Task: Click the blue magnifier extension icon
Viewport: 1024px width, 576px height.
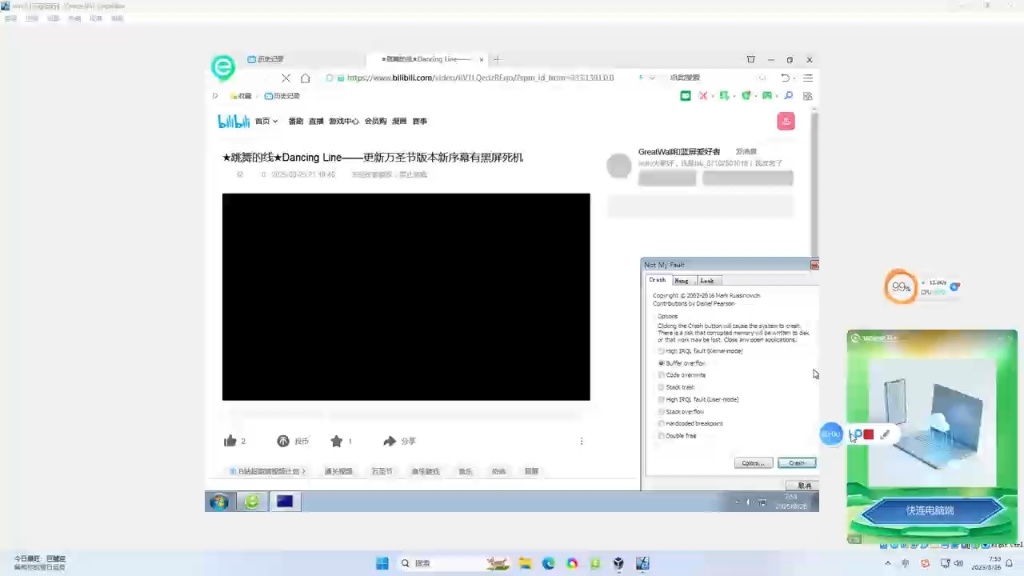Action: [788, 96]
